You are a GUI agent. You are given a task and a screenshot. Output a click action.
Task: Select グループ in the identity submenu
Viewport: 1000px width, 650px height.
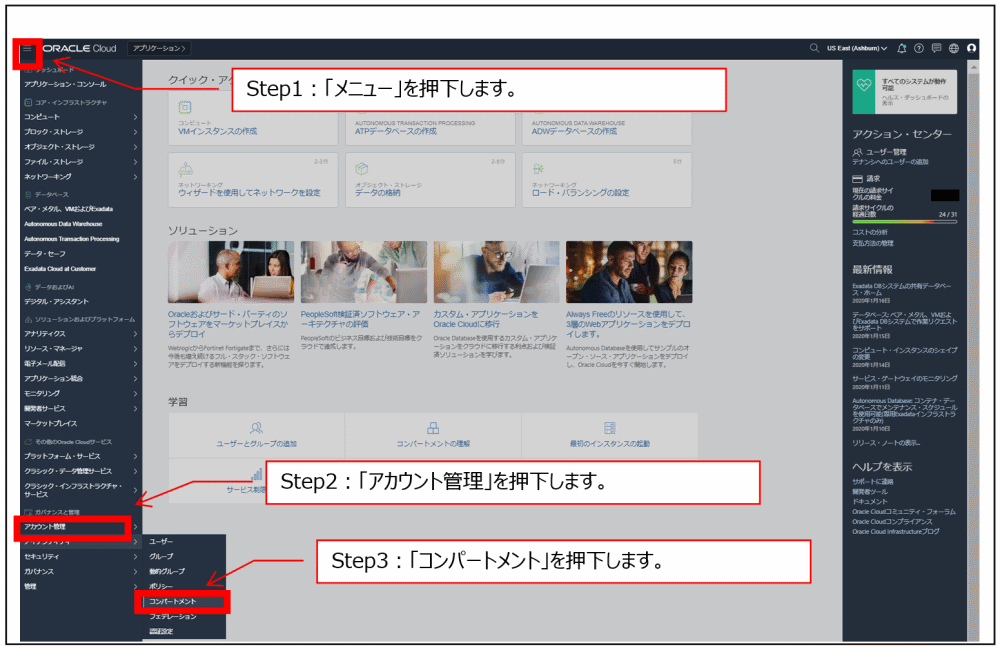pyautogui.click(x=161, y=556)
